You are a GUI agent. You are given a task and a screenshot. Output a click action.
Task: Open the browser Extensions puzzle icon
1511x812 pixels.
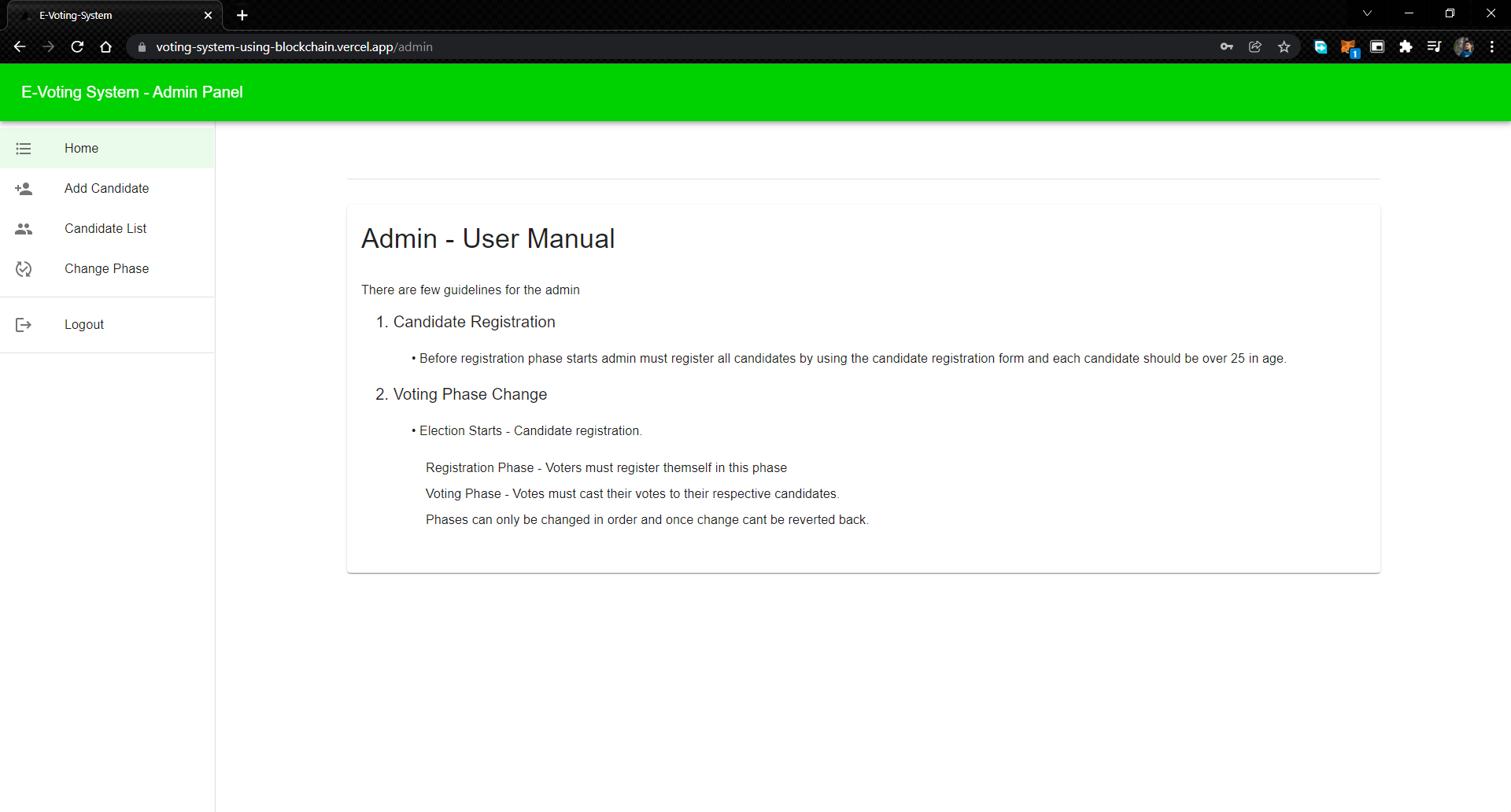coord(1406,47)
